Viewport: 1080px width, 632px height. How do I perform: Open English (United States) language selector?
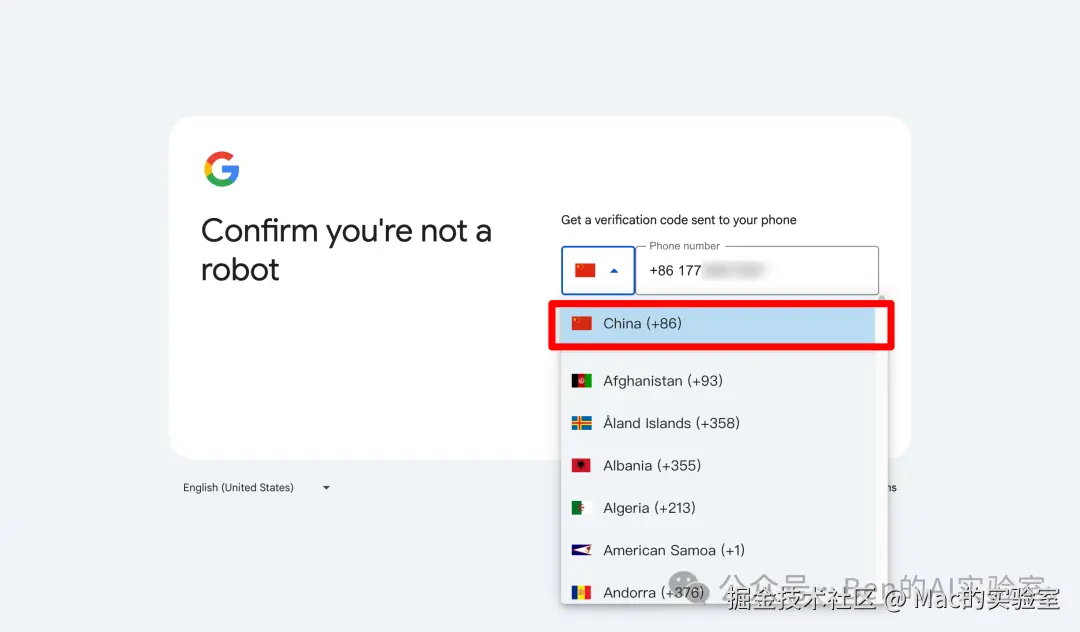click(256, 487)
